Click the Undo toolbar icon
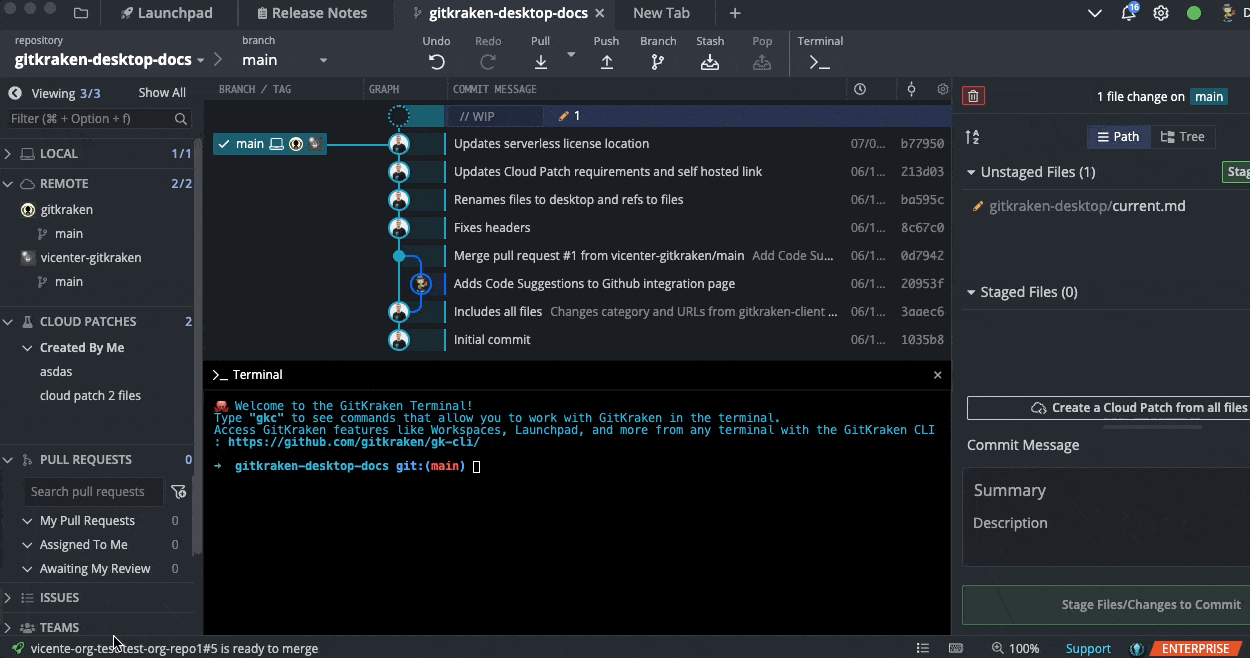 pyautogui.click(x=436, y=62)
